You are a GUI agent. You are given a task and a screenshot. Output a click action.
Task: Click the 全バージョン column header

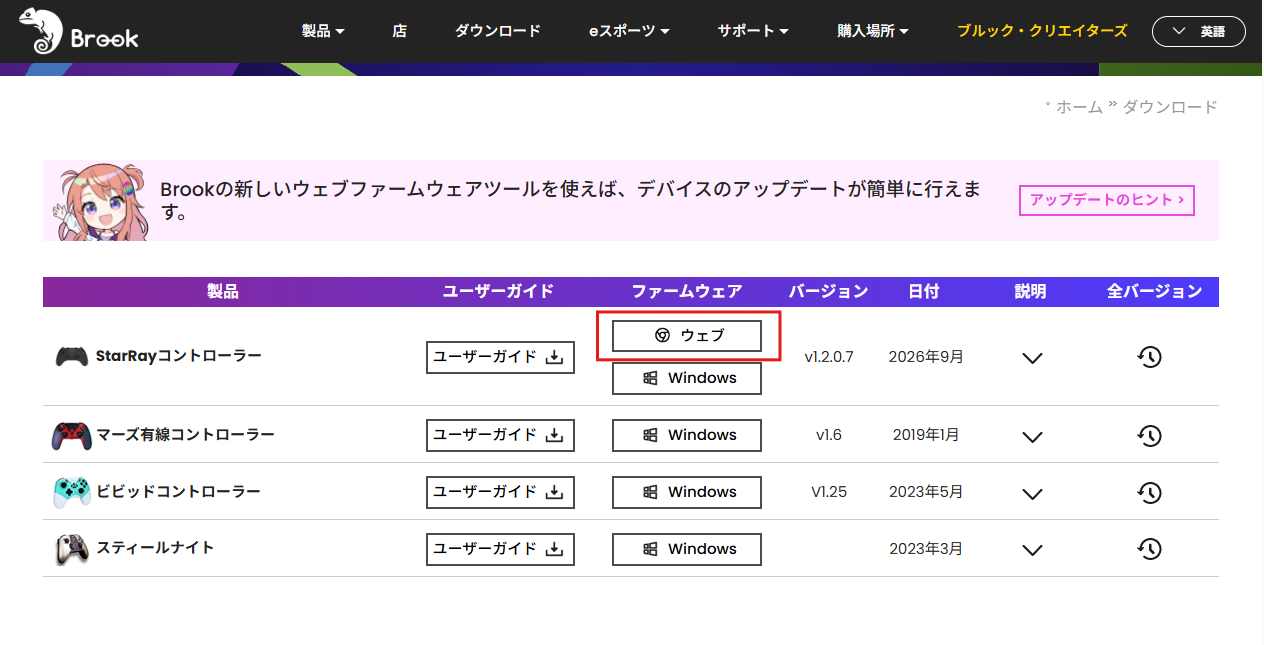click(1155, 292)
